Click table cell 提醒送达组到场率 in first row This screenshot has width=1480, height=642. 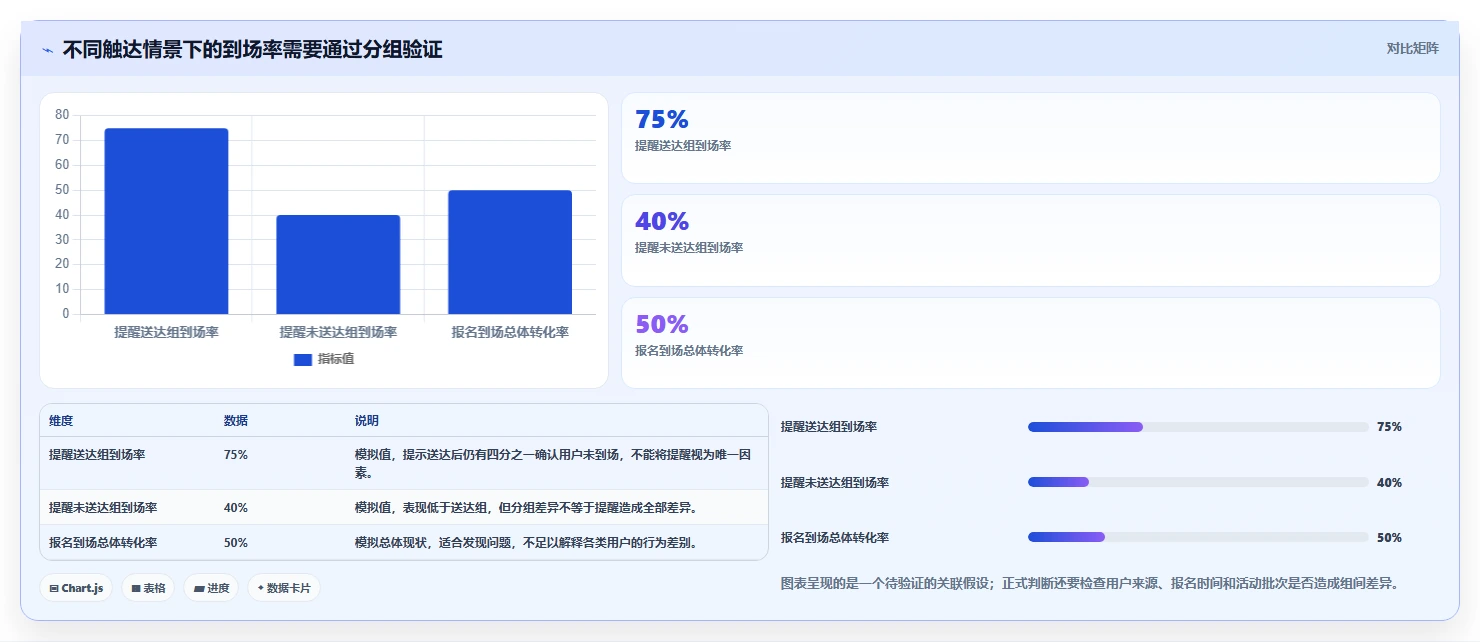[x=97, y=454]
